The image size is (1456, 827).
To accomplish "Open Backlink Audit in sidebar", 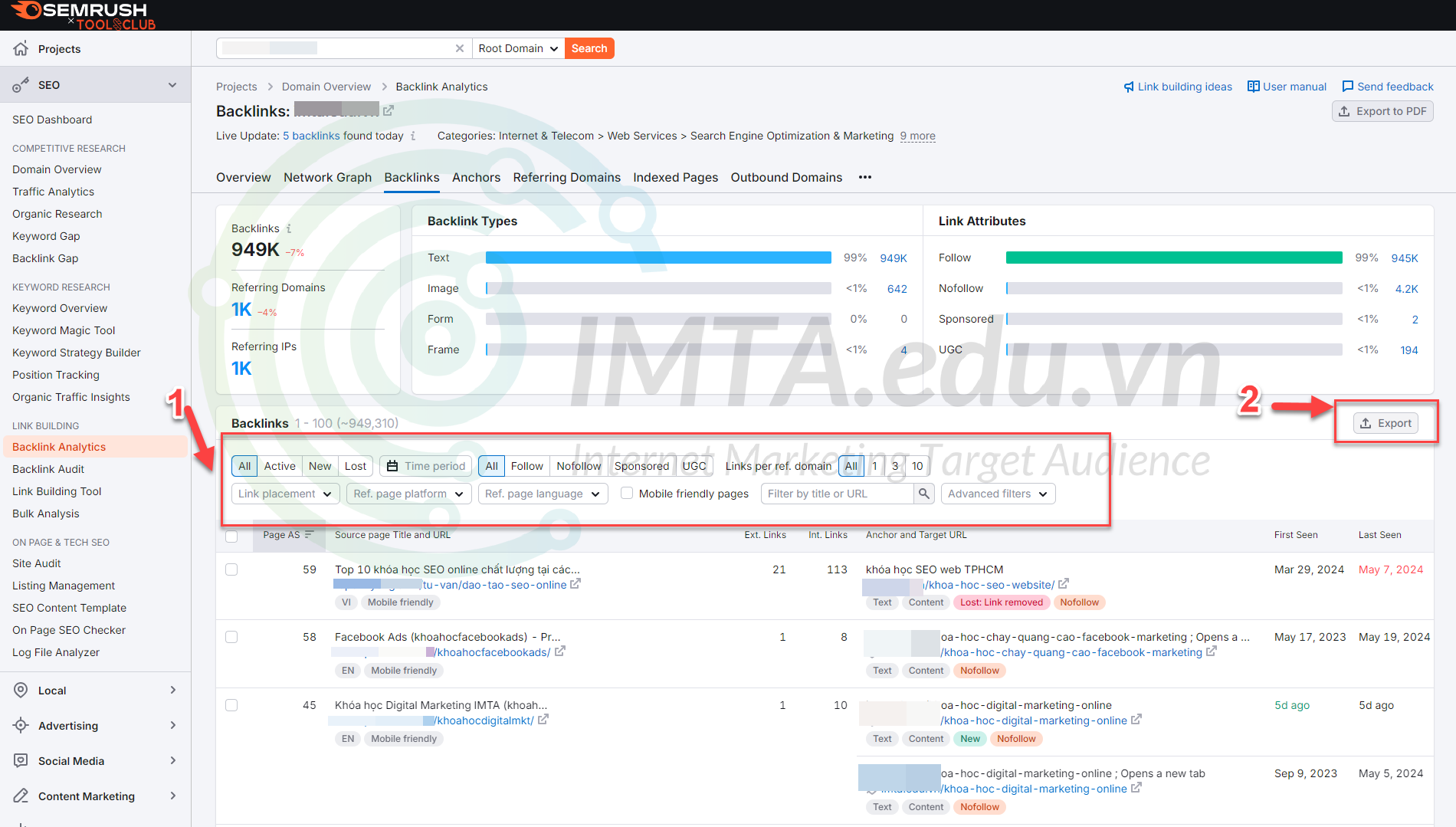I will click(48, 469).
